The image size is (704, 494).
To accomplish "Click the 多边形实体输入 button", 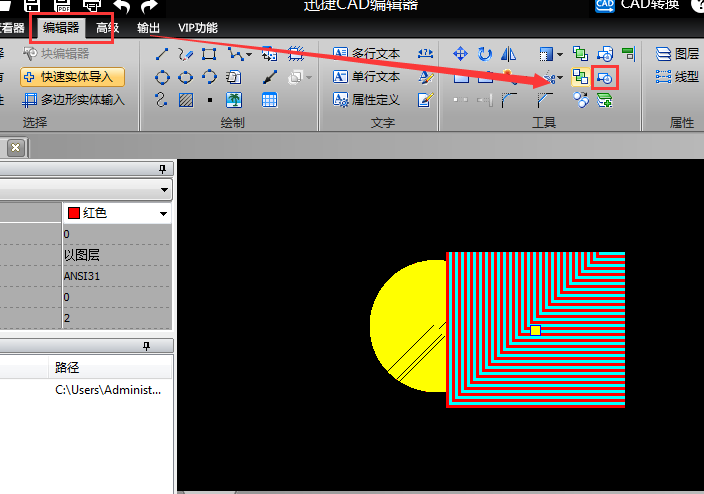I will pos(72,99).
